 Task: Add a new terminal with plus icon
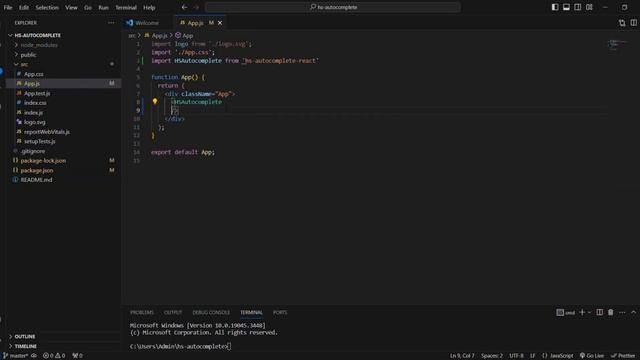582,313
